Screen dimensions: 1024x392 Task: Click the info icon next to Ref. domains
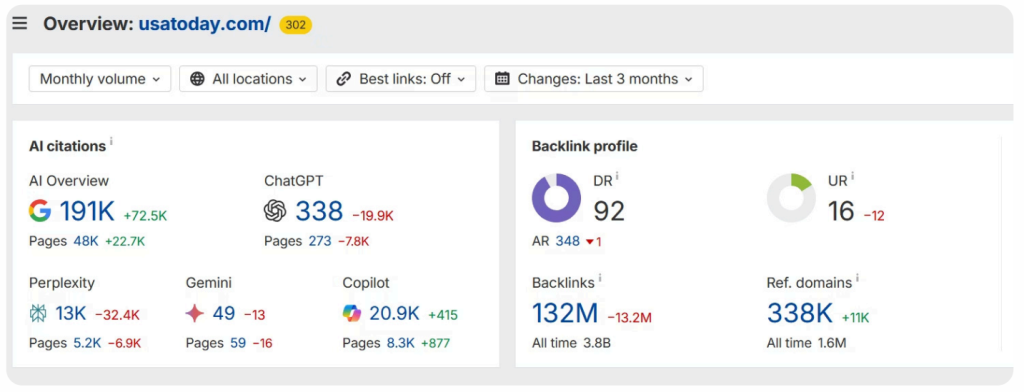point(857,278)
